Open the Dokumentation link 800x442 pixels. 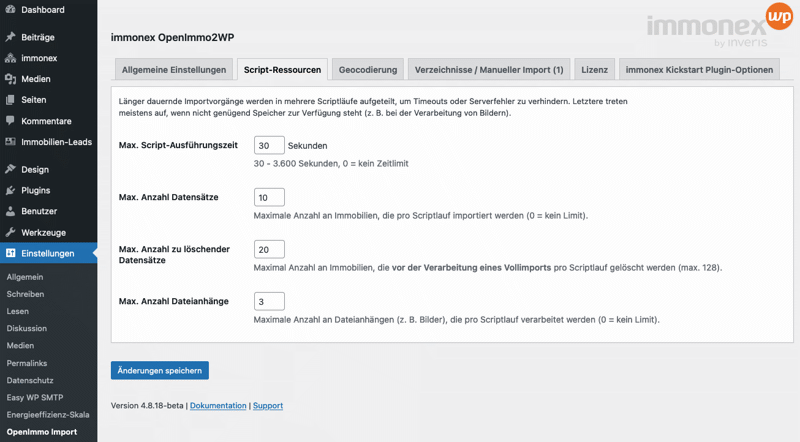coord(218,405)
